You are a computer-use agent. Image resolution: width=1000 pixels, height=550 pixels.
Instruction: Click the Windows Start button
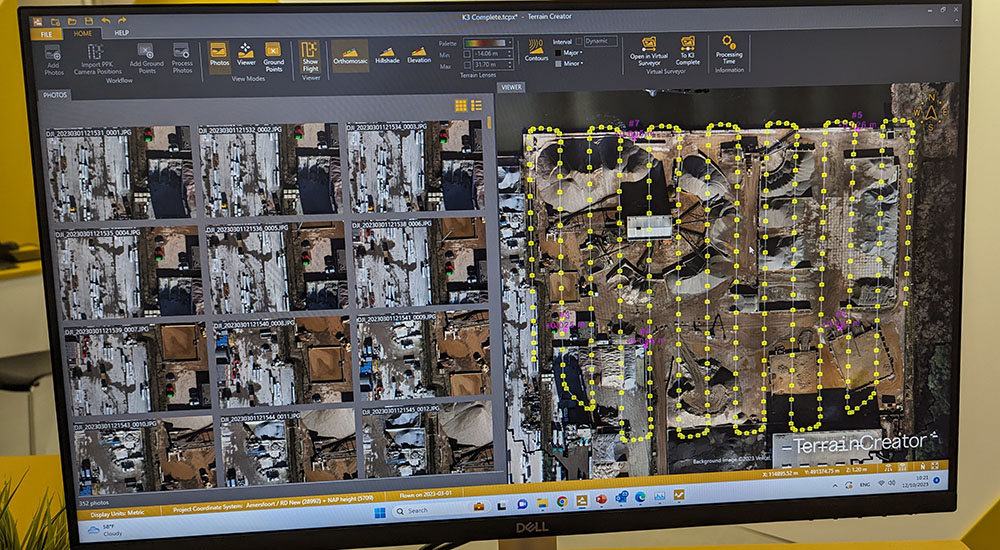pyautogui.click(x=380, y=512)
